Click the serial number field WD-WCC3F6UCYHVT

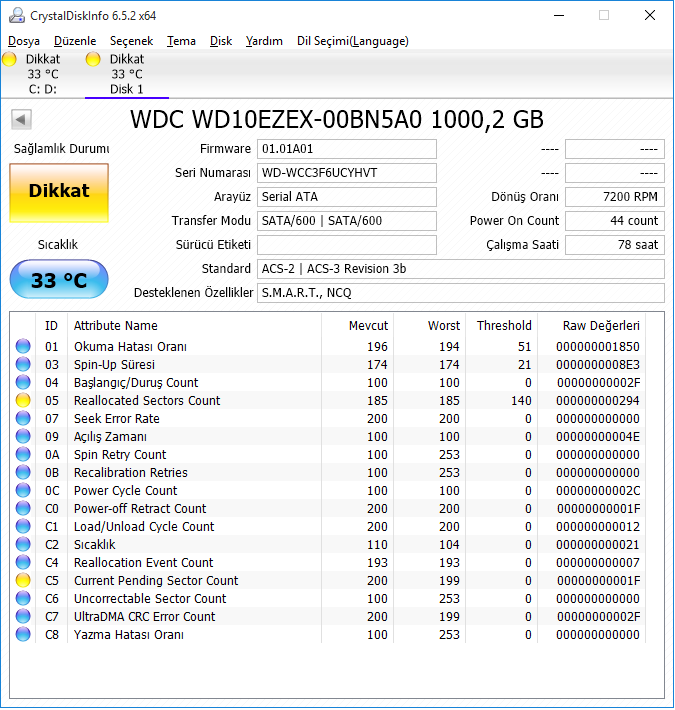(x=347, y=173)
